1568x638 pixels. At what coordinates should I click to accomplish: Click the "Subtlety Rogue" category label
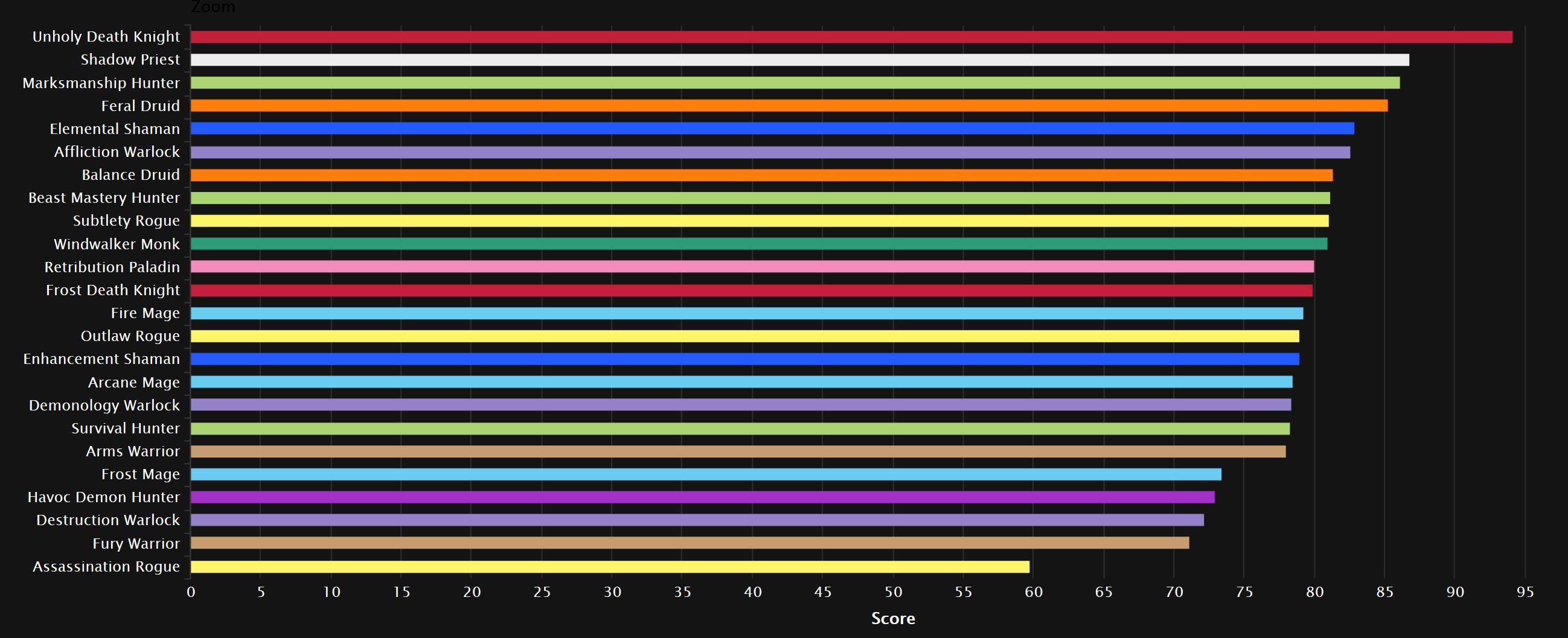pyautogui.click(x=126, y=221)
